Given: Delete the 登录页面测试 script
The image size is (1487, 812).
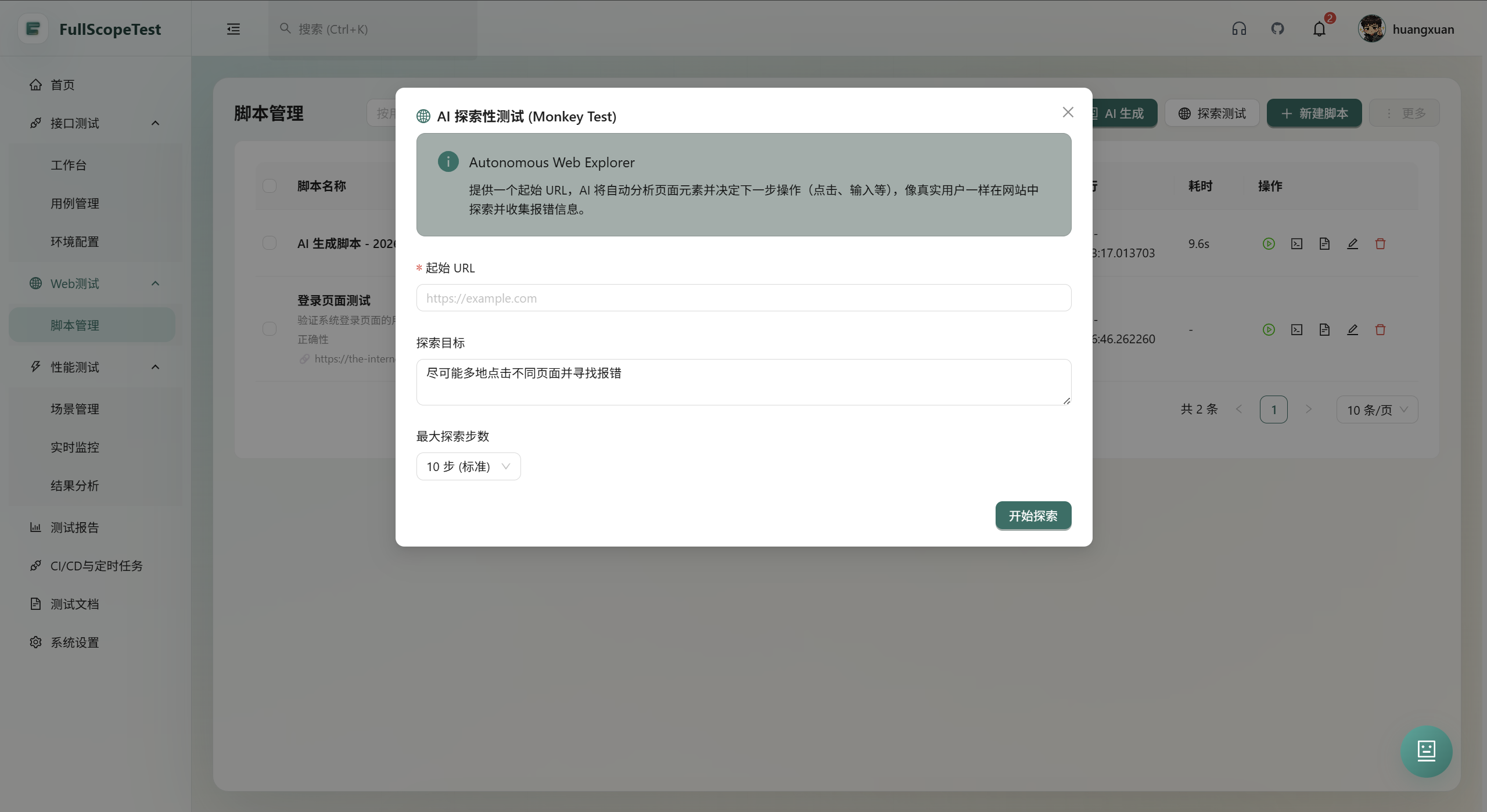Looking at the screenshot, I should coord(1380,330).
